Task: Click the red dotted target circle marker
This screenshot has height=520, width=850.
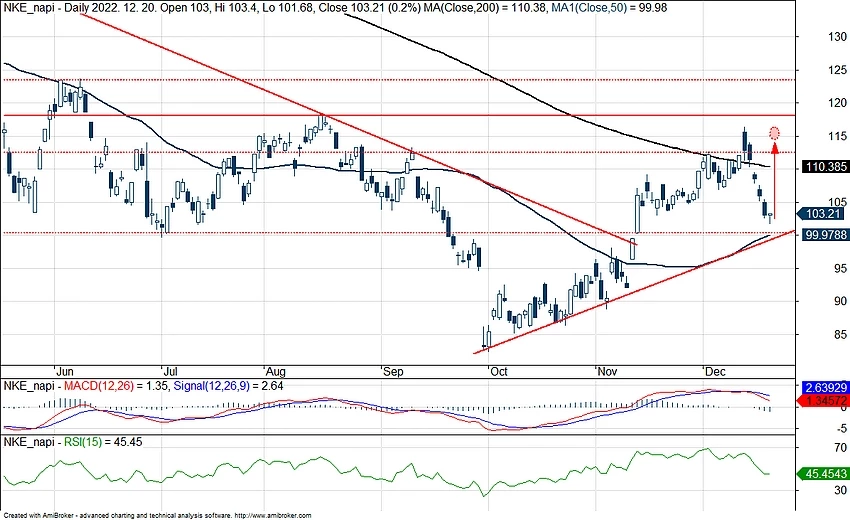Action: (x=775, y=132)
